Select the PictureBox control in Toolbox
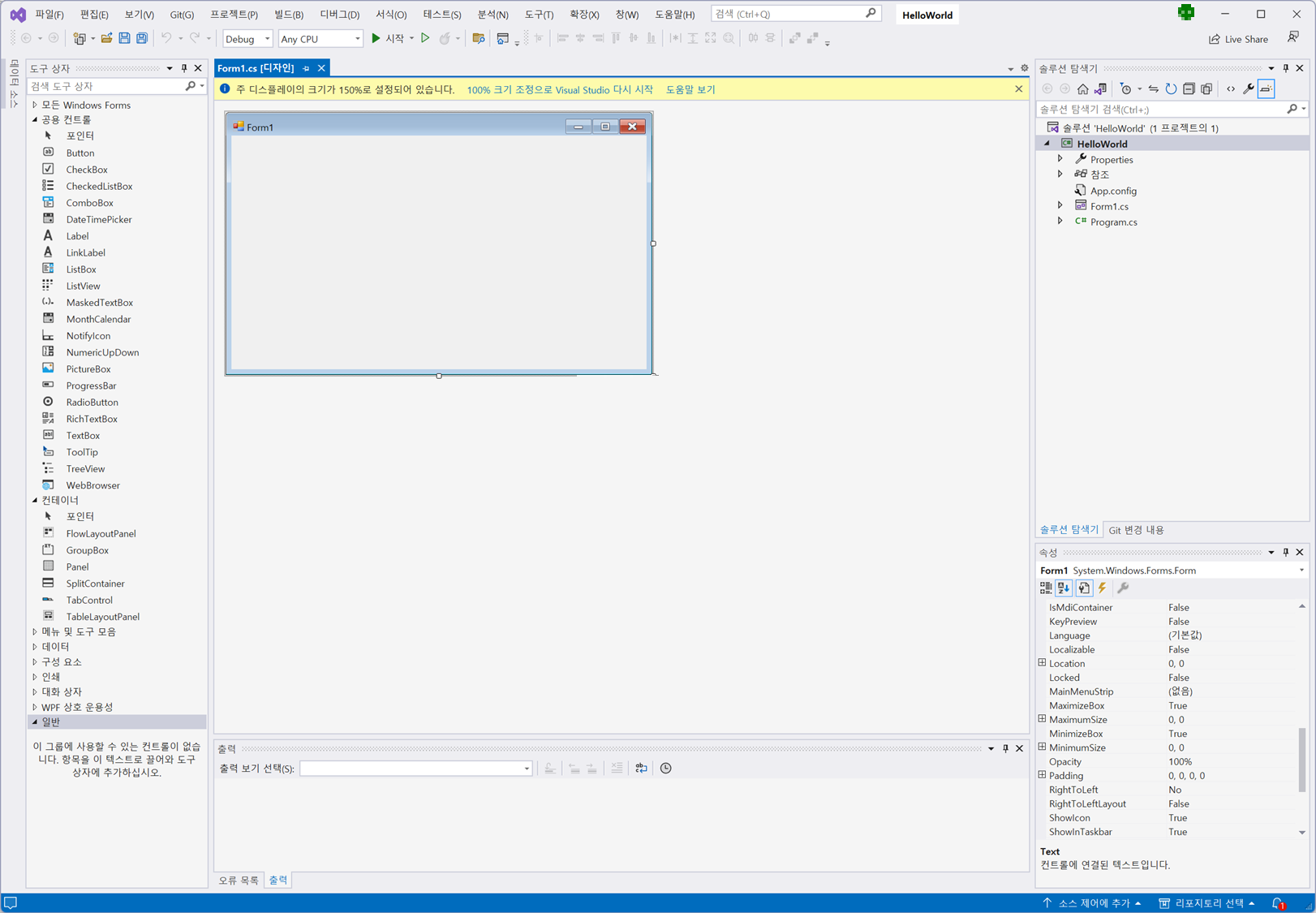The image size is (1316, 913). click(x=88, y=368)
